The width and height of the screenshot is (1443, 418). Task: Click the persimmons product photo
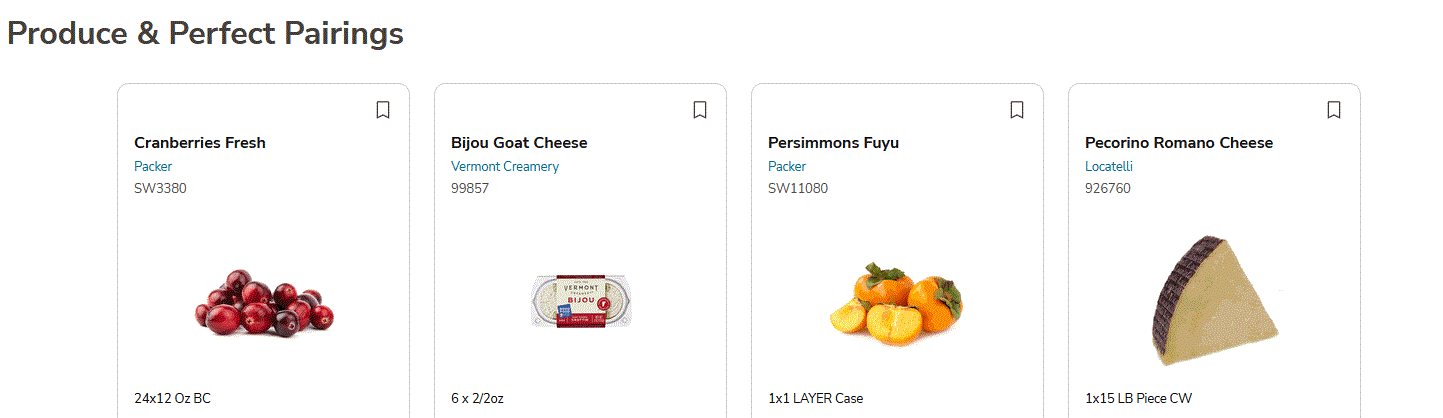896,305
